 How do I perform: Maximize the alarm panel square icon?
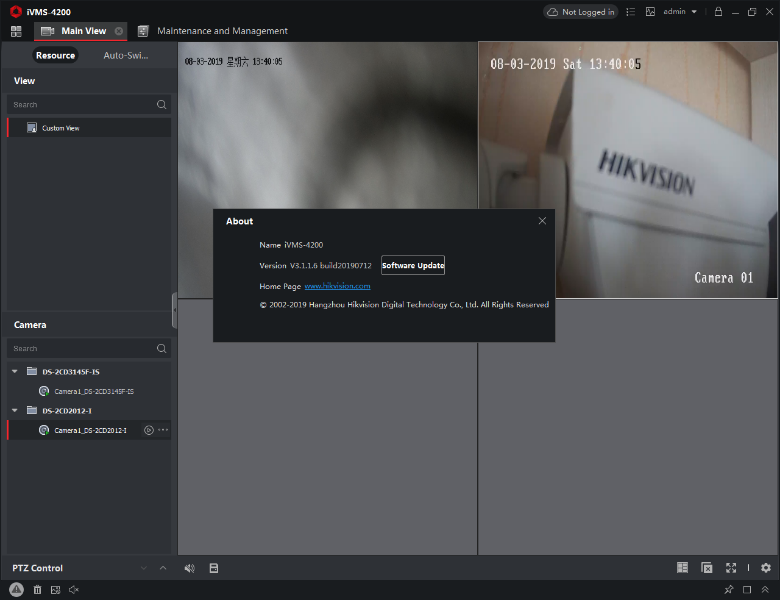pyautogui.click(x=747, y=590)
